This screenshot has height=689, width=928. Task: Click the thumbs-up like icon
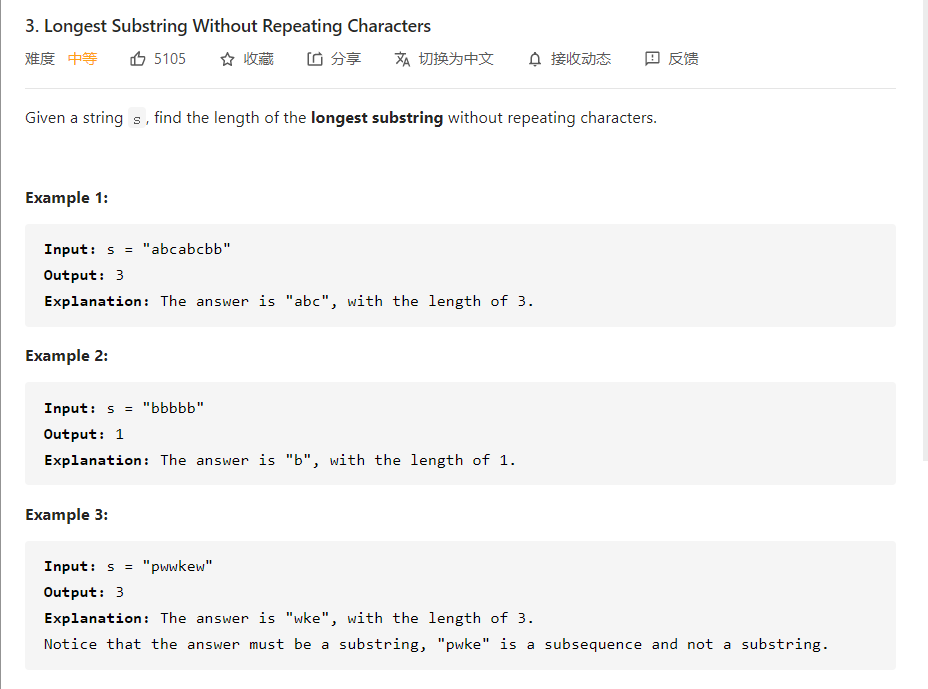point(138,59)
